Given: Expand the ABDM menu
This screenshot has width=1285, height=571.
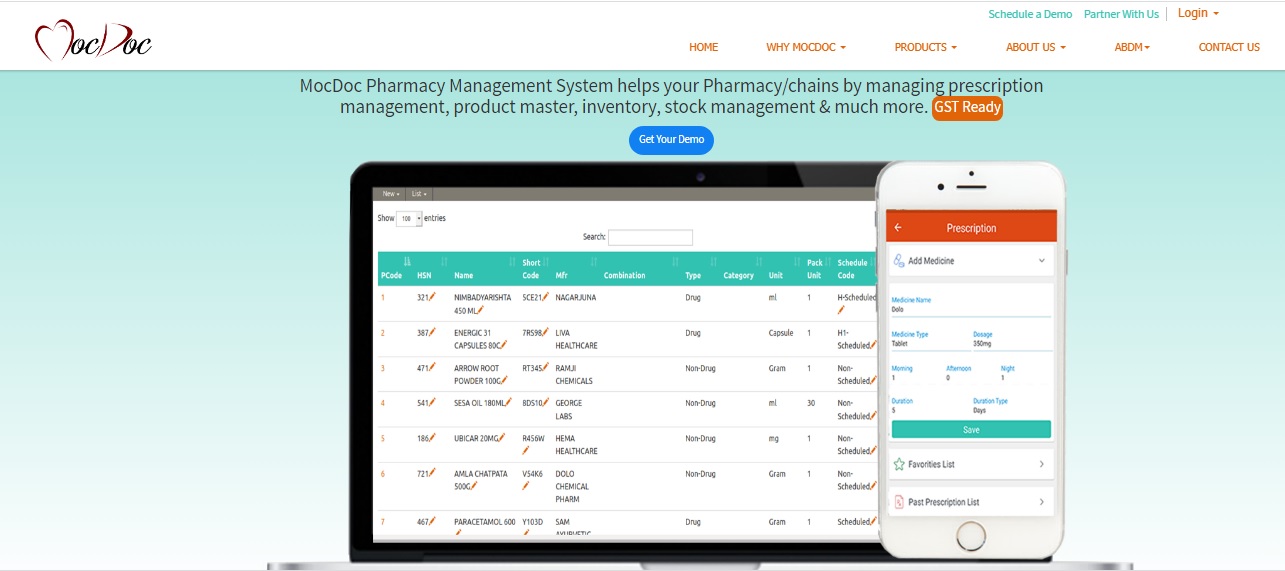Looking at the screenshot, I should [x=1132, y=47].
